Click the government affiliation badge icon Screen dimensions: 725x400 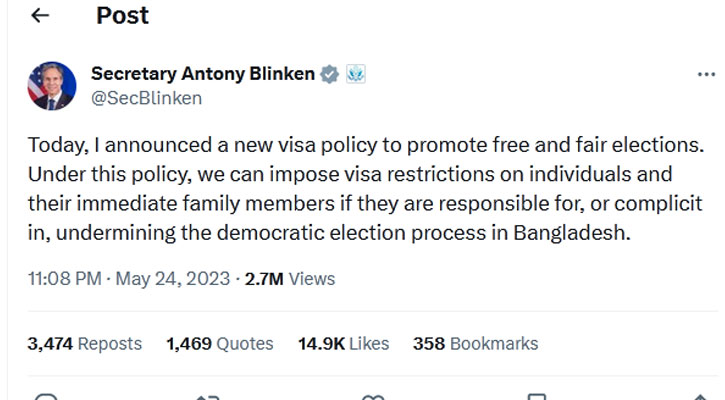pos(356,74)
